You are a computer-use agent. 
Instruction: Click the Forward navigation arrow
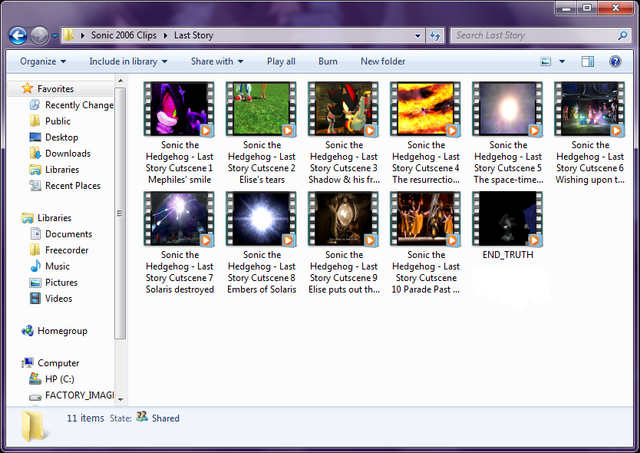pyautogui.click(x=40, y=36)
